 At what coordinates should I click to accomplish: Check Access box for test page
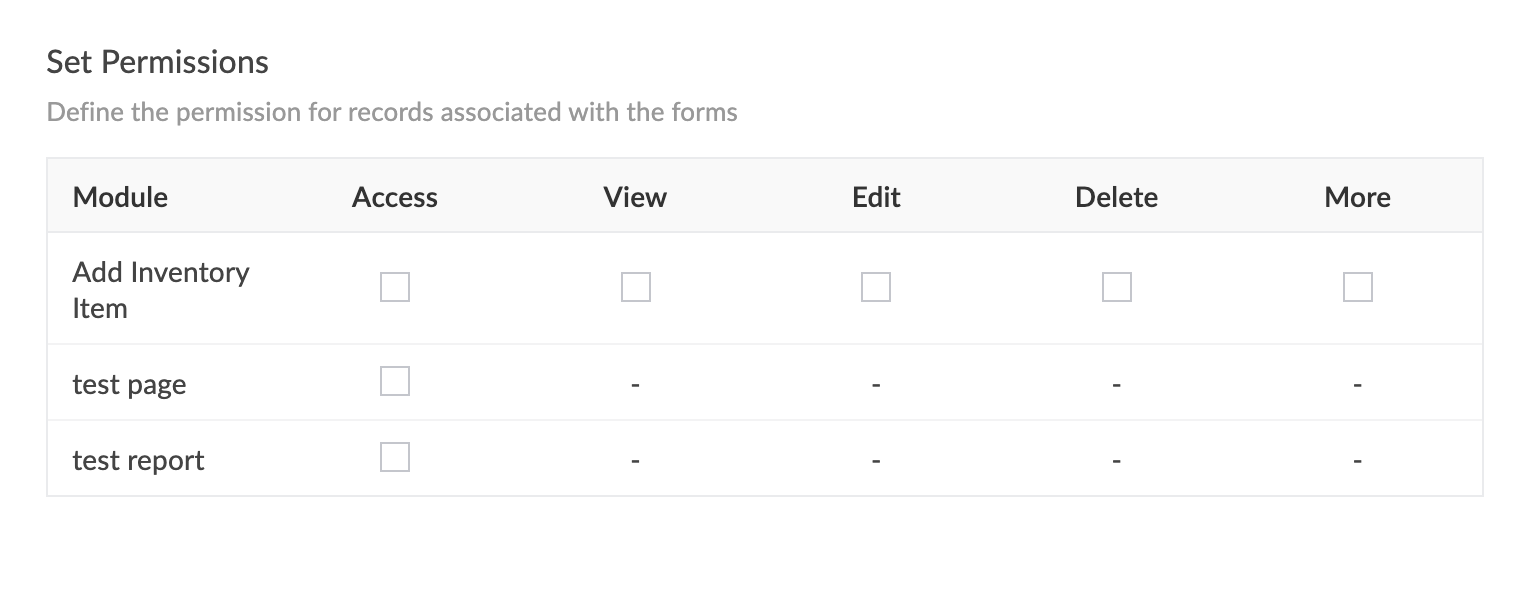point(395,381)
